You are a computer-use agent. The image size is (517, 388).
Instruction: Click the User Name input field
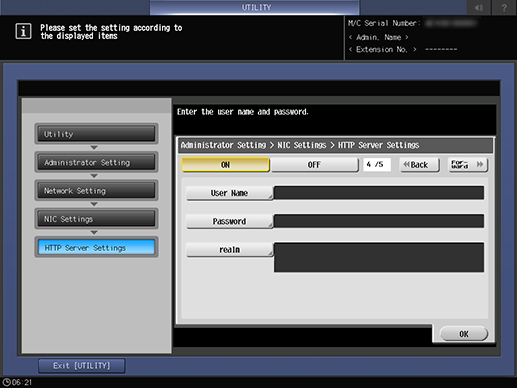(x=379, y=193)
